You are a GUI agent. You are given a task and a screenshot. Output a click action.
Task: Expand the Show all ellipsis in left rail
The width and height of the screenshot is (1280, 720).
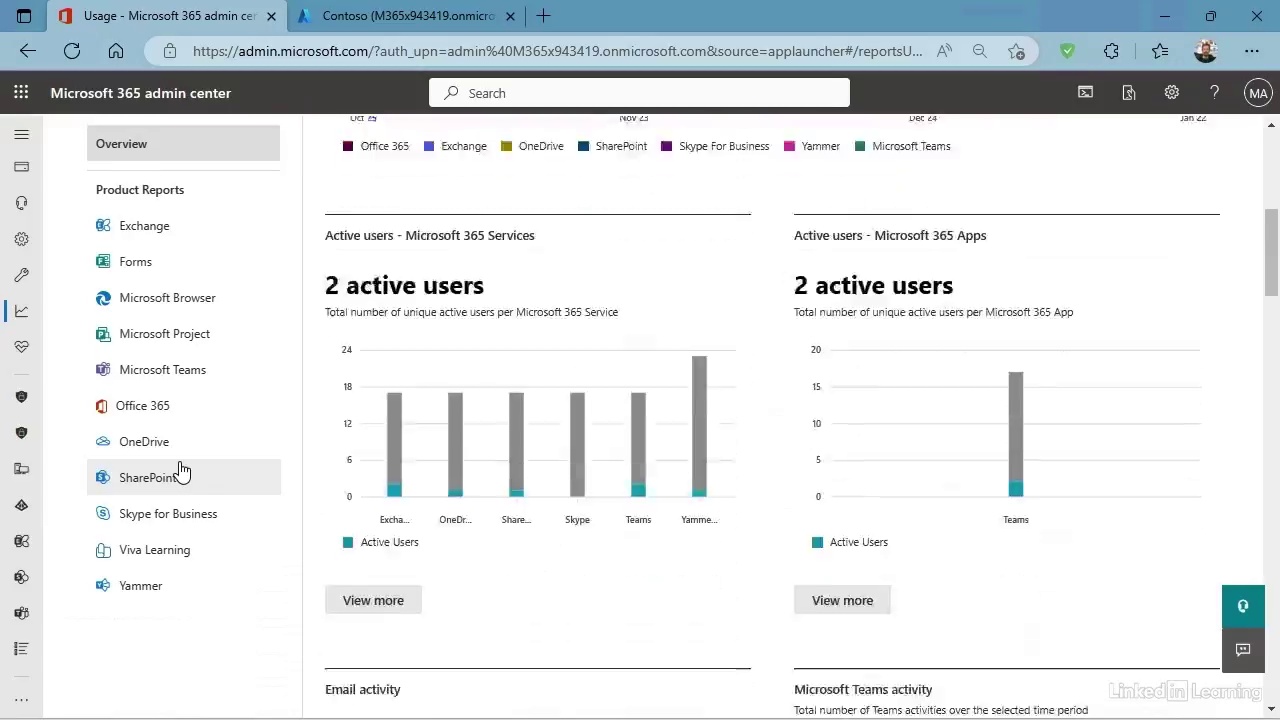(x=21, y=701)
